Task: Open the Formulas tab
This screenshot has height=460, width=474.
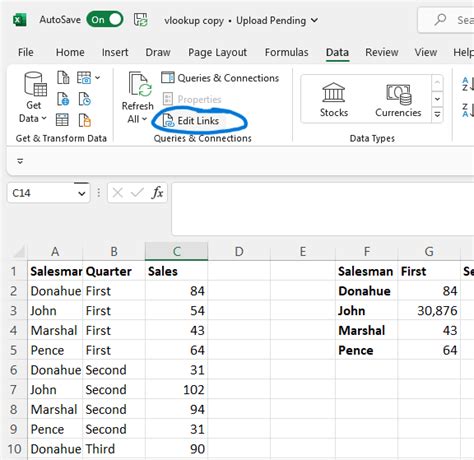Action: coord(287,52)
